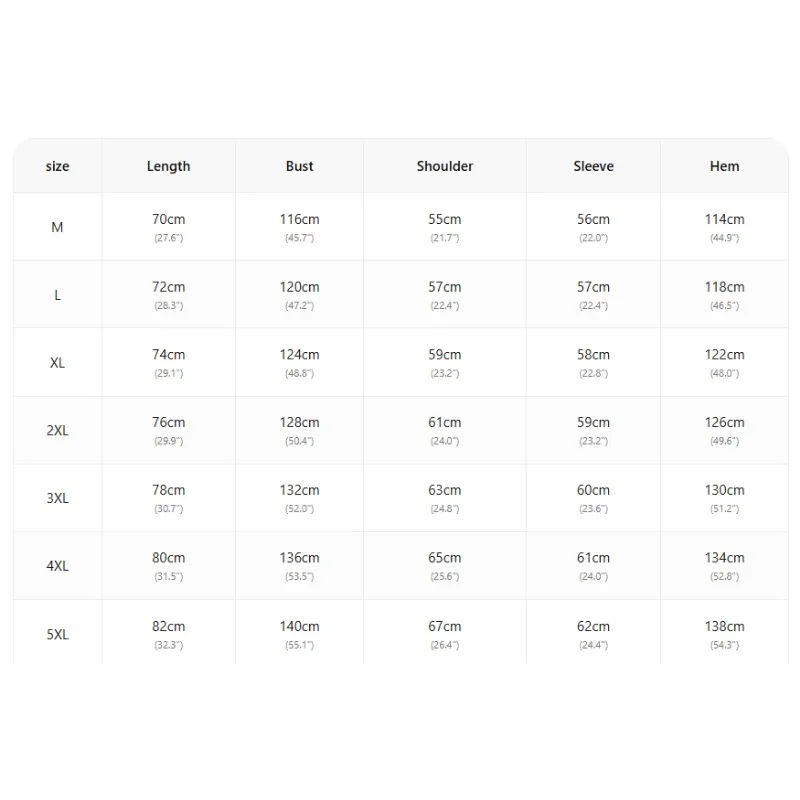
Task: Select the 5XL size row label
Action: (57, 635)
